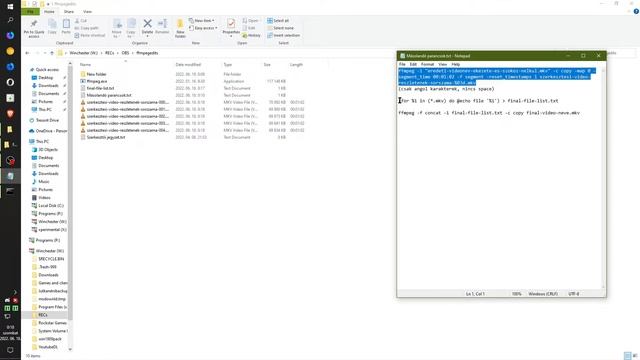Click Select none in the ribbon
The width and height of the screenshot is (640, 360).
[x=280, y=28]
